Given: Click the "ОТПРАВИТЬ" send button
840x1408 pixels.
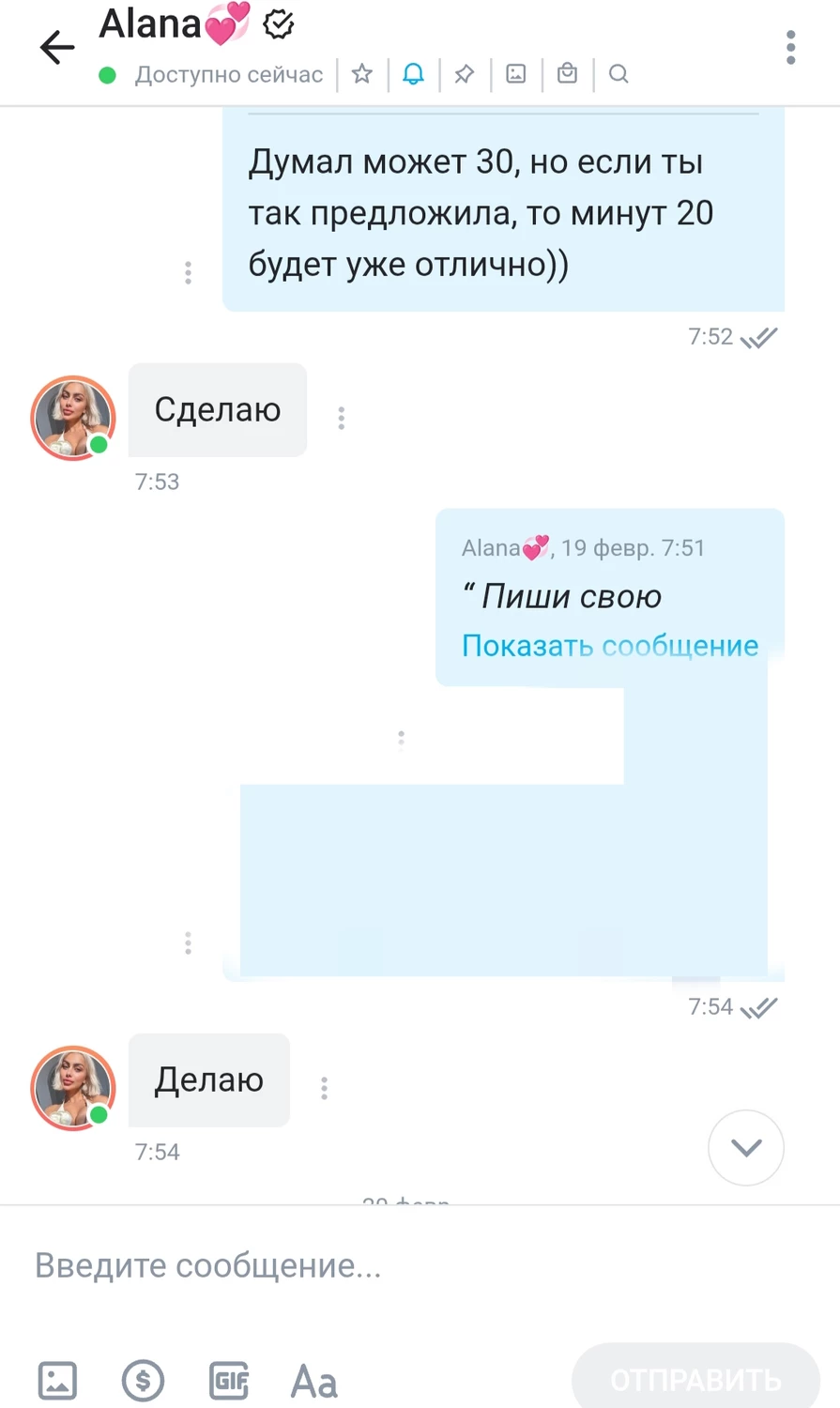Looking at the screenshot, I should (x=695, y=1380).
